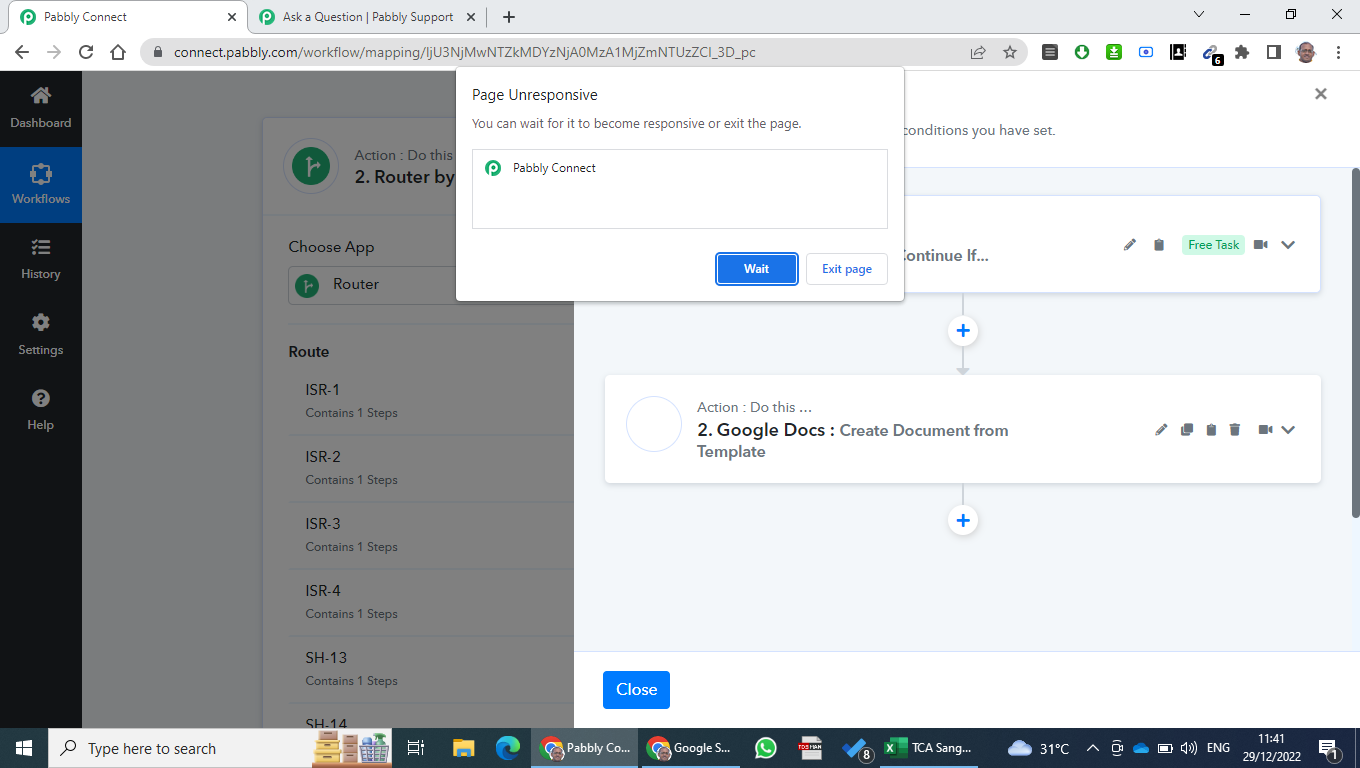
Task: Click Exit page in the unresponsive dialog
Action: (x=847, y=269)
